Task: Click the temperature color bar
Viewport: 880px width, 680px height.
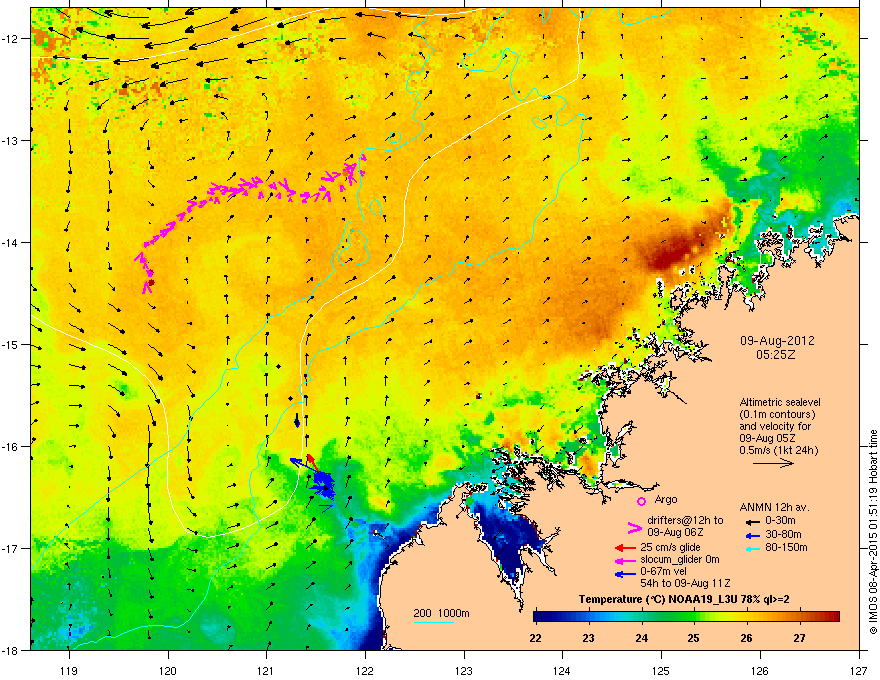Action: [x=686, y=617]
